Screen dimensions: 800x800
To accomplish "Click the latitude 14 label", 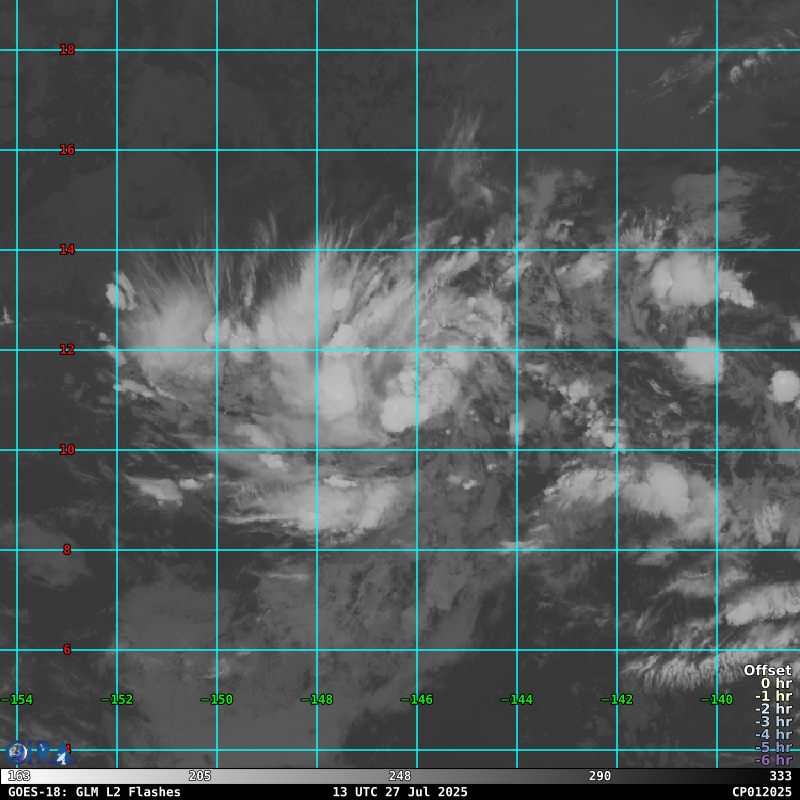I will pos(67,250).
